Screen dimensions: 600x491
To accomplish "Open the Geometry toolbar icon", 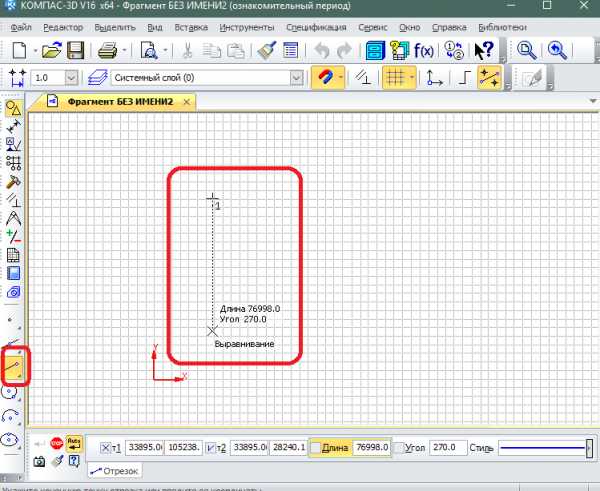I will [x=13, y=109].
